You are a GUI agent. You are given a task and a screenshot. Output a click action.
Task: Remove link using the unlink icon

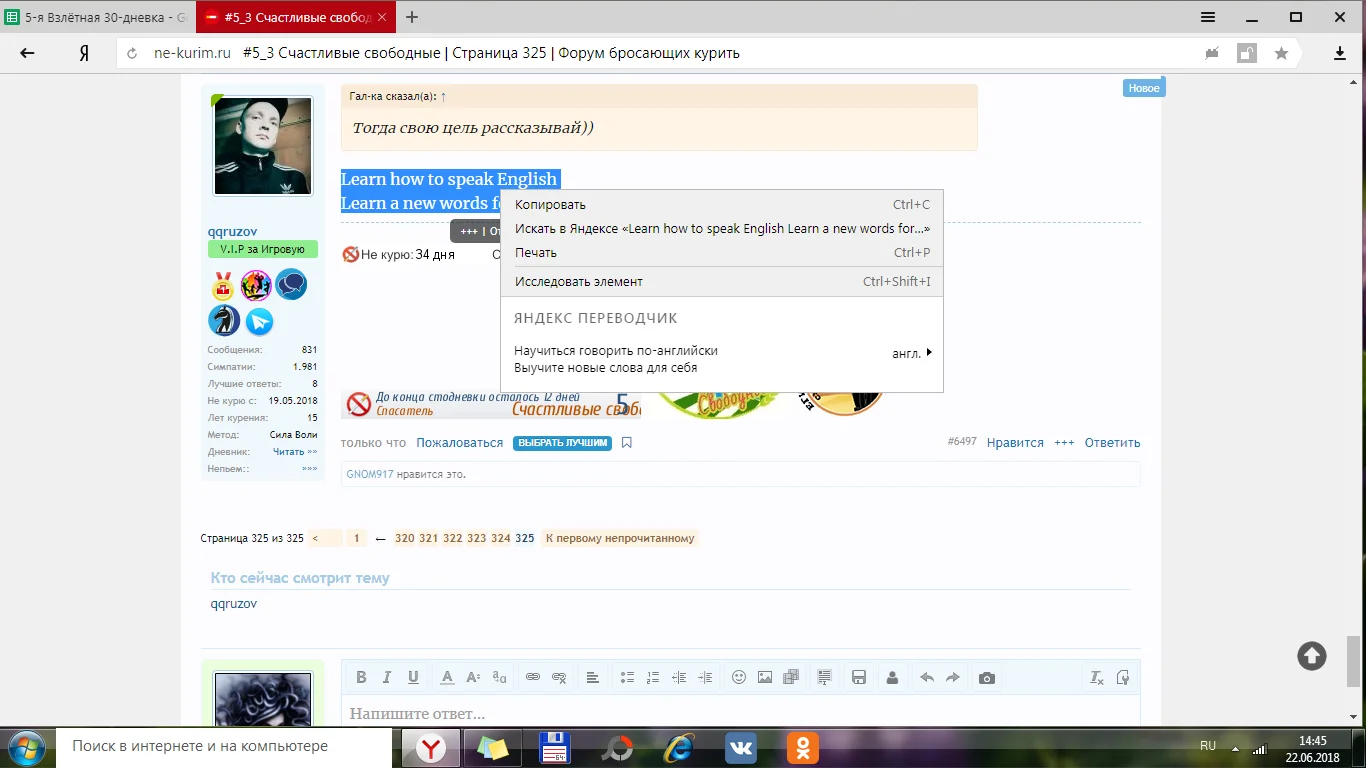coord(559,677)
